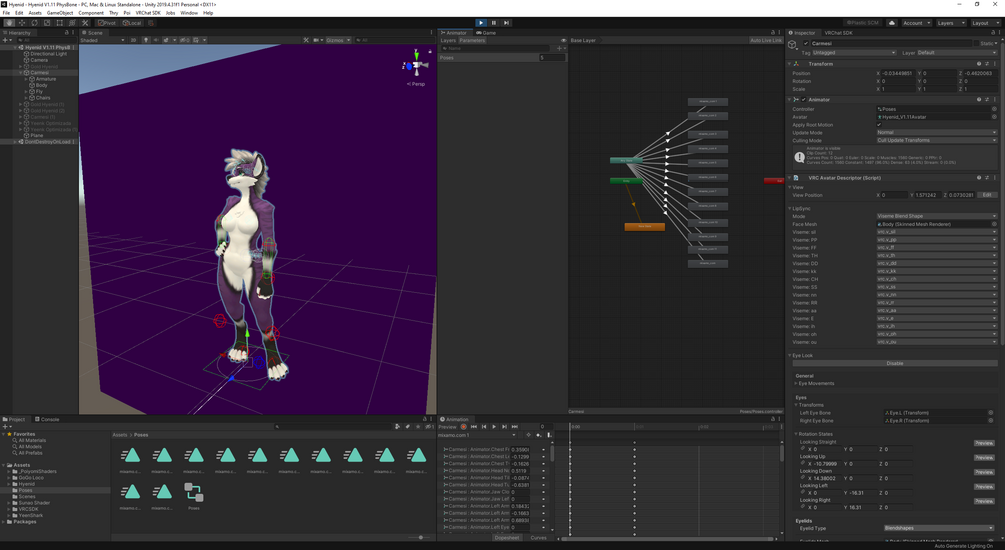
Task: Click the Add keyframe icon
Action: [x=539, y=435]
